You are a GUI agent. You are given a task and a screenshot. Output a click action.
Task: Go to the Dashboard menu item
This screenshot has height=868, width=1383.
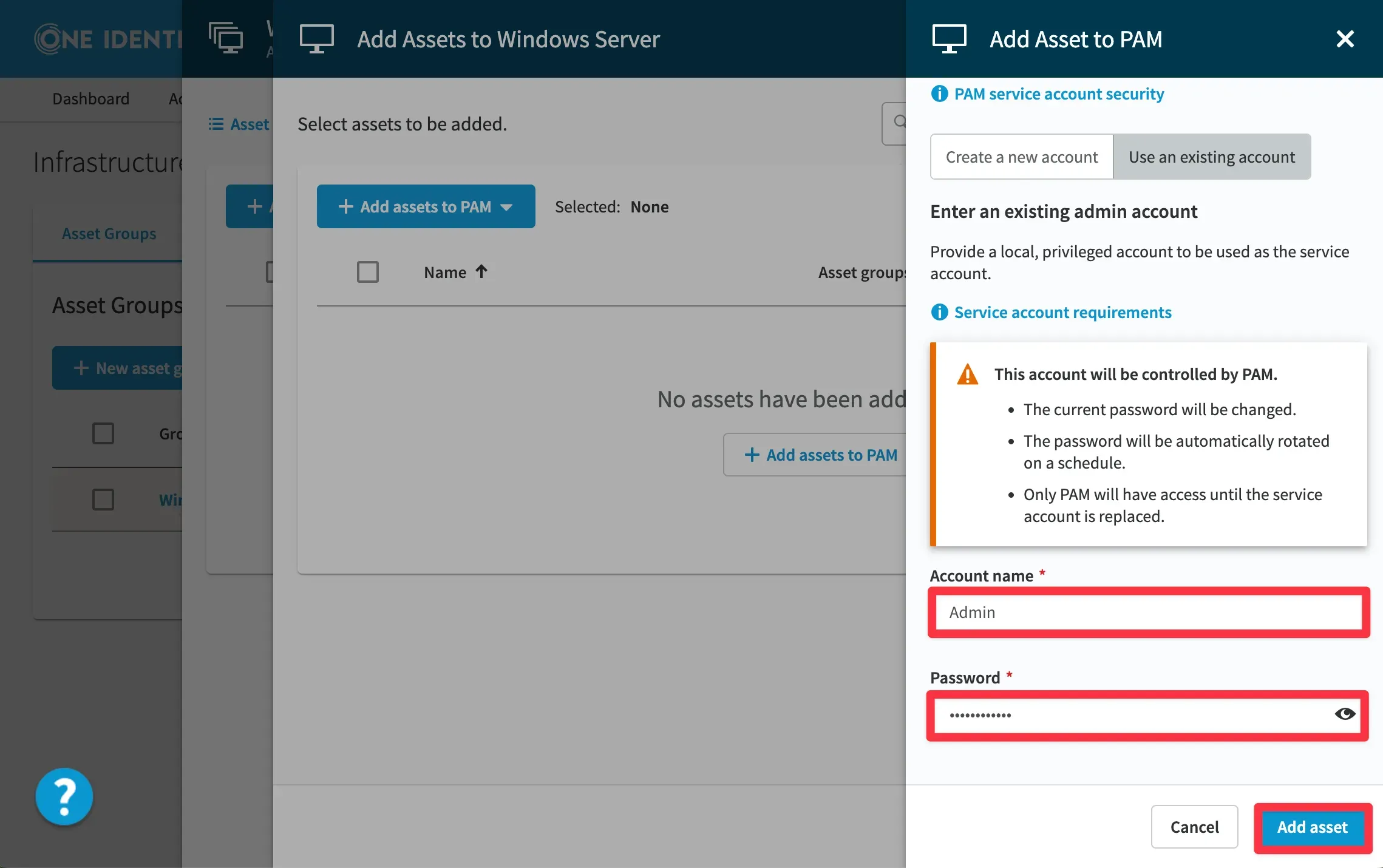point(90,98)
